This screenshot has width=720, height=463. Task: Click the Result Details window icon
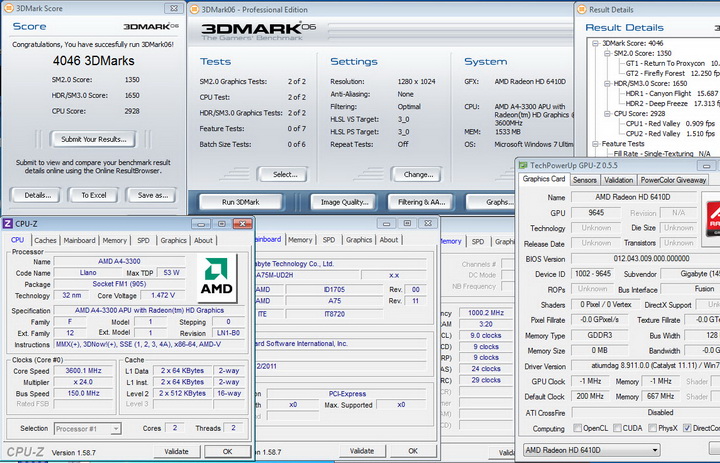coord(583,8)
